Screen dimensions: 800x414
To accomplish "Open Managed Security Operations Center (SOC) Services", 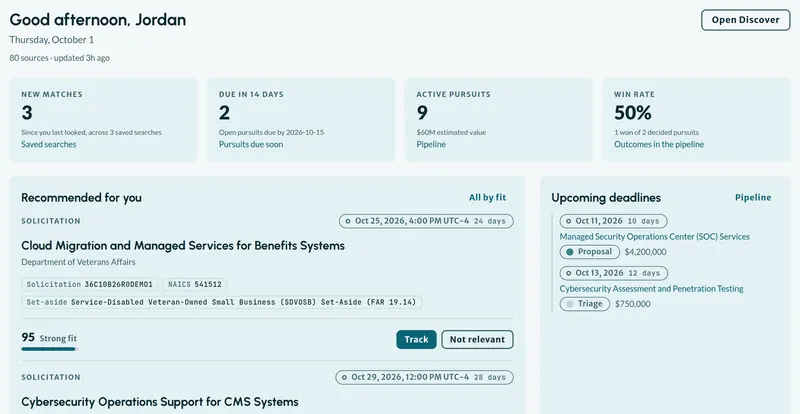I will click(x=655, y=237).
